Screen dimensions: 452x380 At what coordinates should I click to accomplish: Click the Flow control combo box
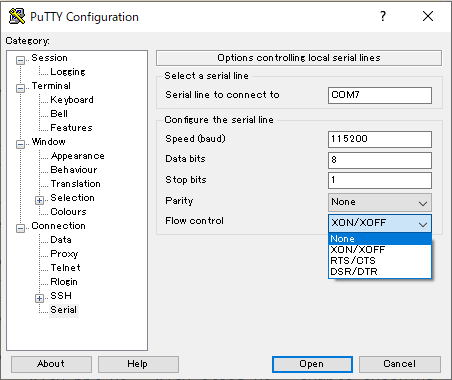click(380, 223)
